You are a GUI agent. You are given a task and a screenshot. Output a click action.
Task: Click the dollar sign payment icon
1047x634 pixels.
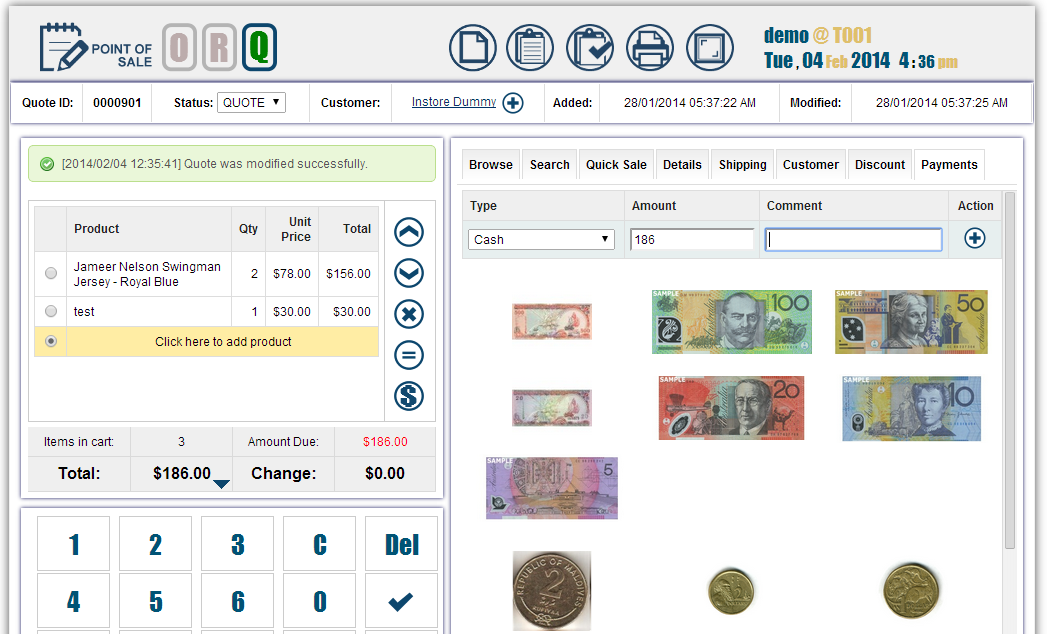coord(408,396)
